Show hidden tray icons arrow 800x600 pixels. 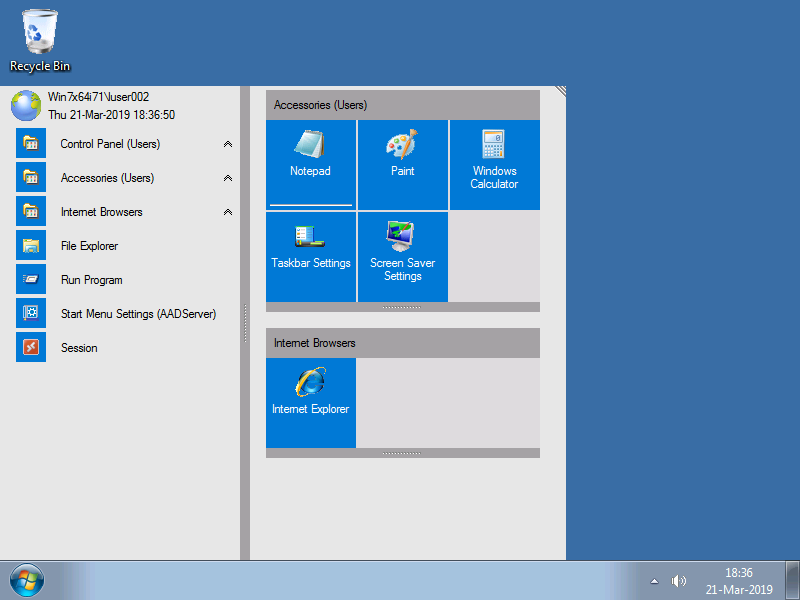click(654, 581)
